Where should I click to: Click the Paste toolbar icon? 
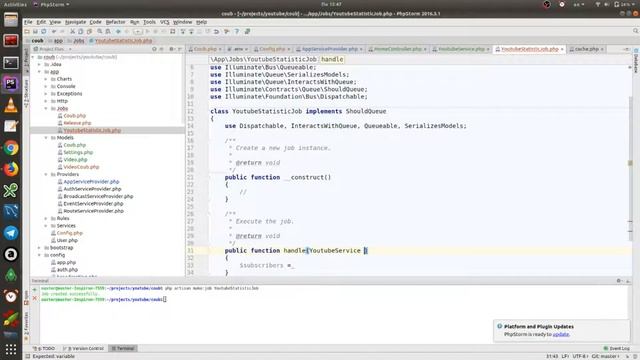89,31
